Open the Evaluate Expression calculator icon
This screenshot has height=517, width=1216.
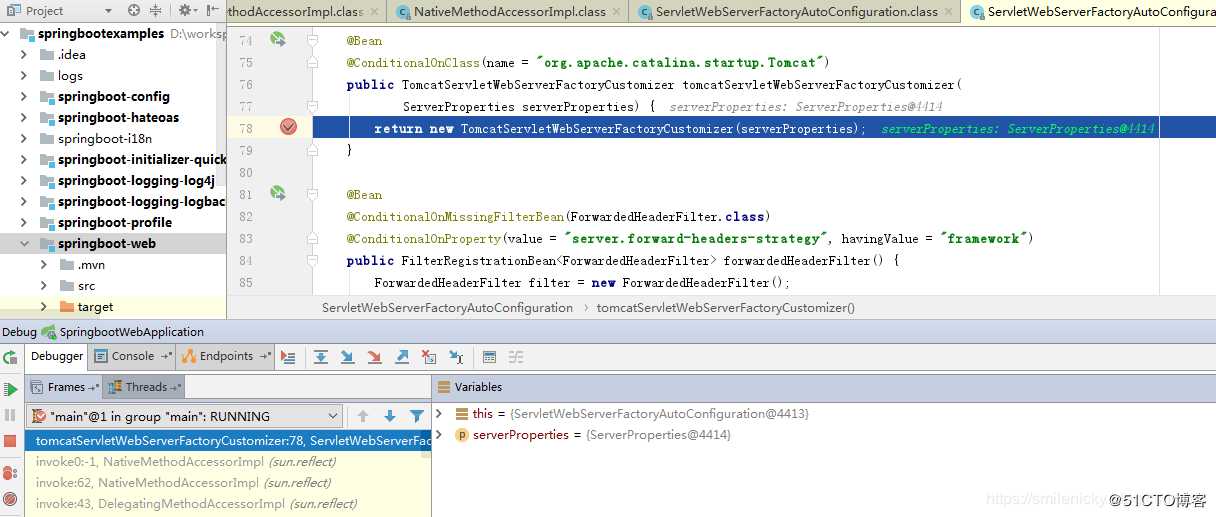pyautogui.click(x=489, y=356)
